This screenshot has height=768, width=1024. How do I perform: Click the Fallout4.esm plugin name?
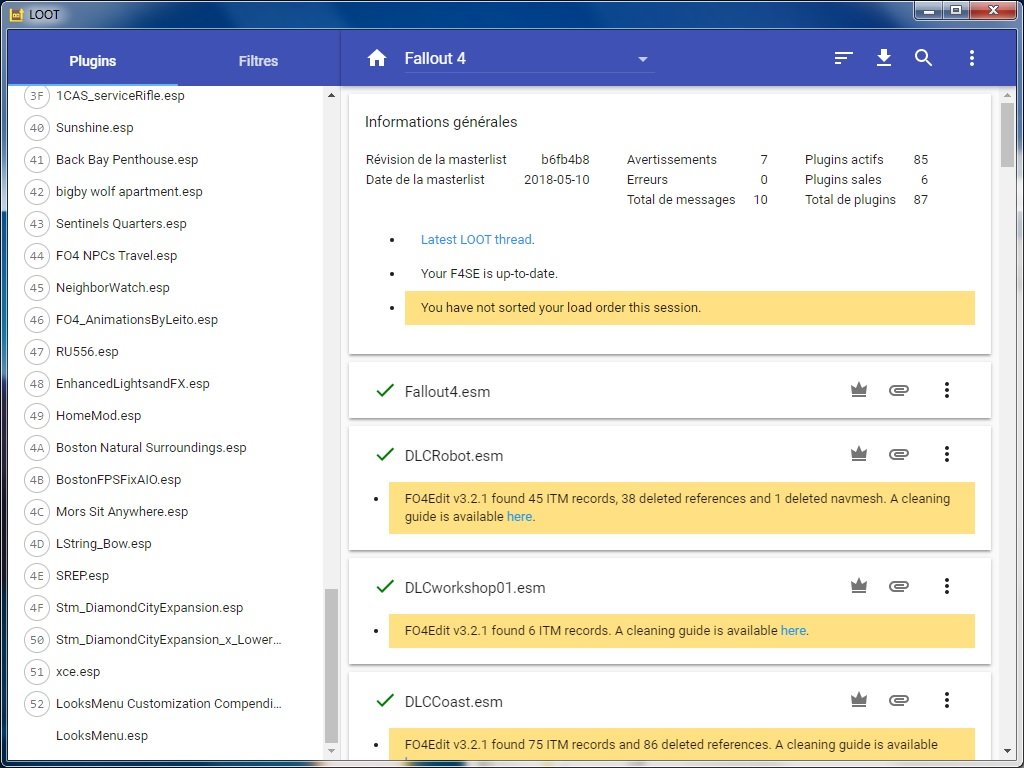pos(447,392)
